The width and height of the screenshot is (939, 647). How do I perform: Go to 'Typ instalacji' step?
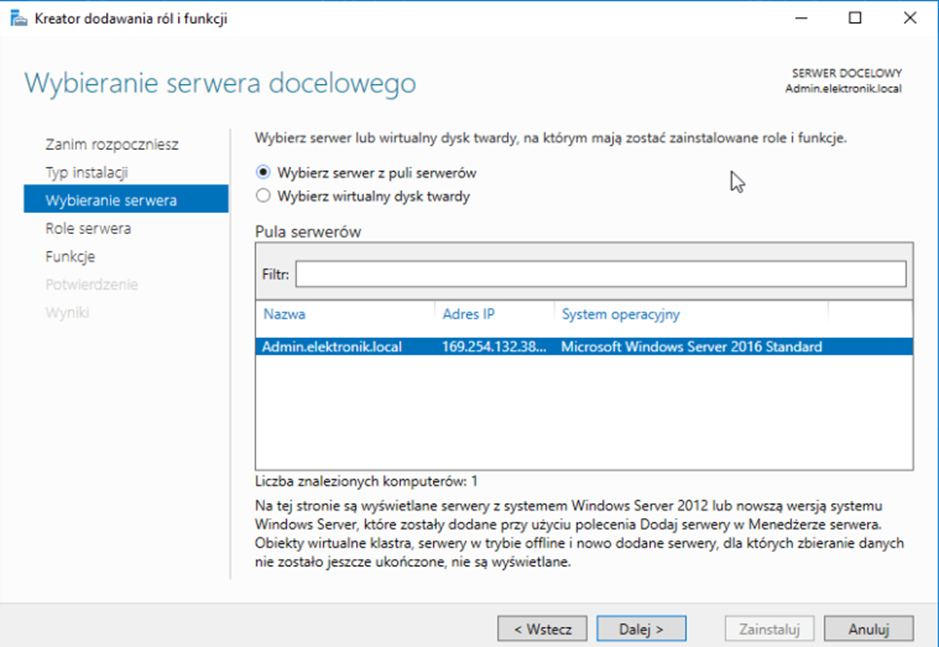(87, 172)
